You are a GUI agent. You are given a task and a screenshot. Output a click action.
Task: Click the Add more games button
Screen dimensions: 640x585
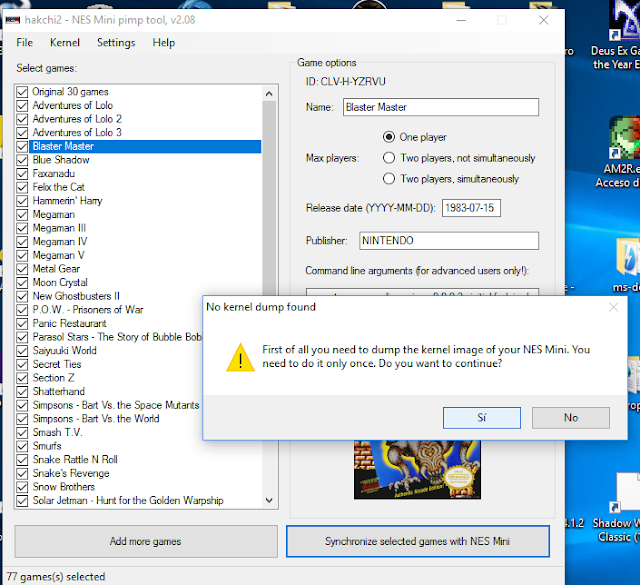[x=146, y=541]
